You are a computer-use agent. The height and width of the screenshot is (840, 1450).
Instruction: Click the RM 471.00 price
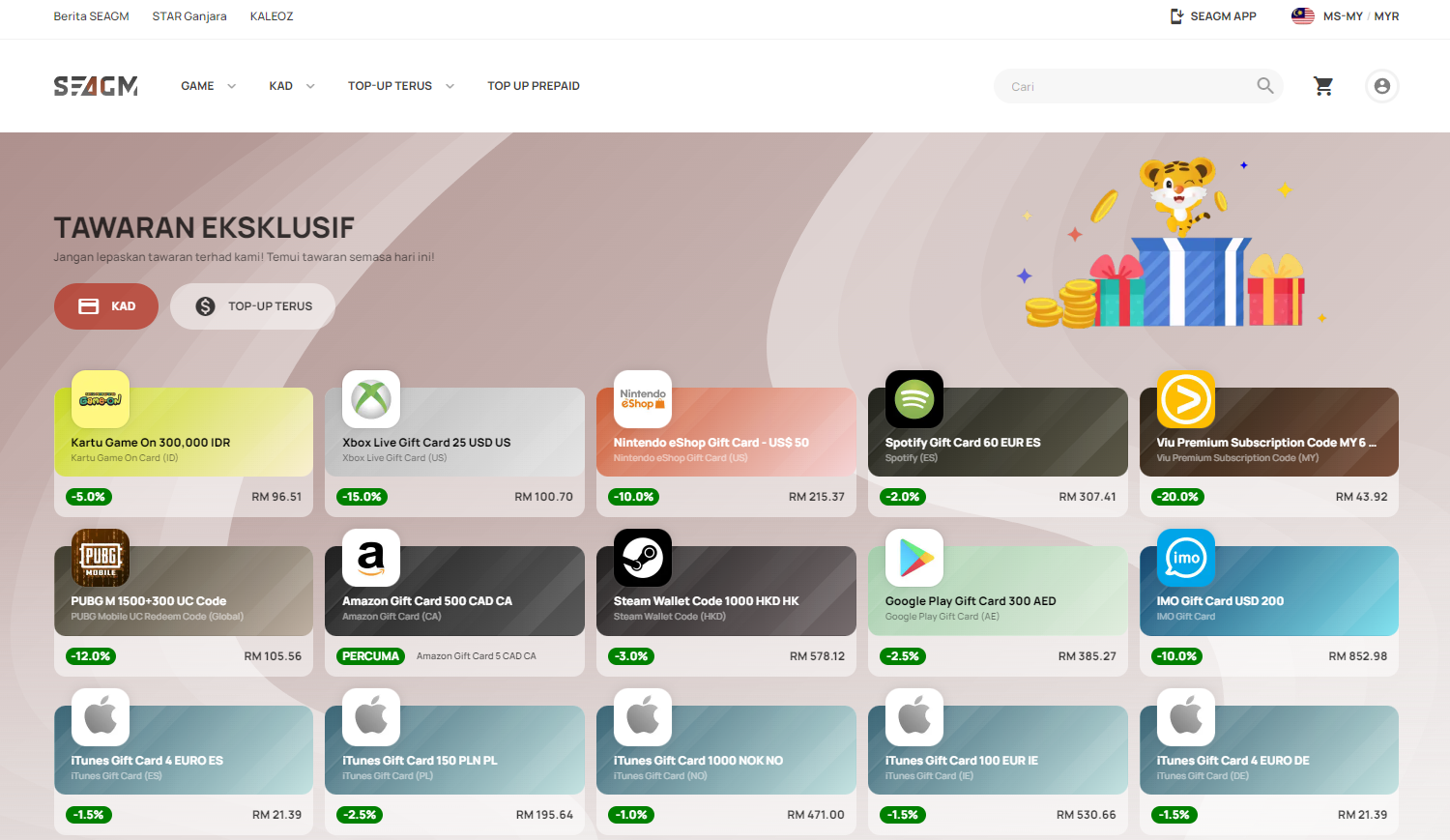point(816,815)
